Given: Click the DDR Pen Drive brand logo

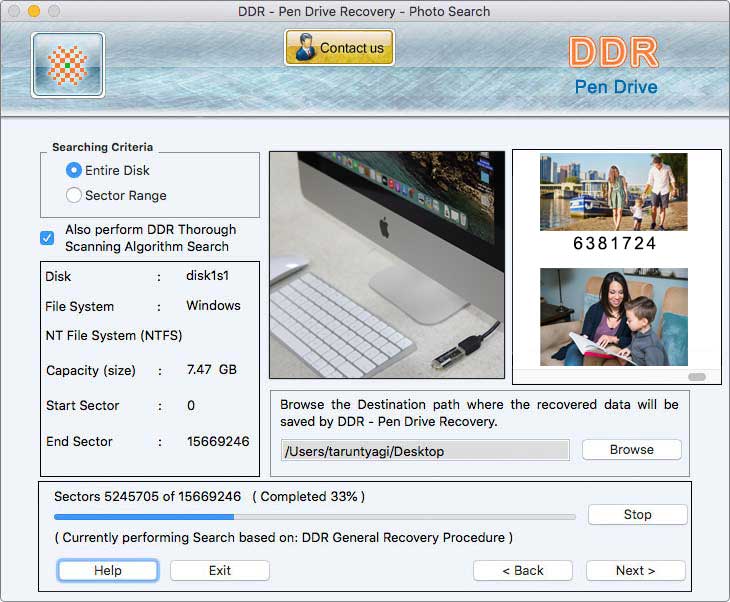Looking at the screenshot, I should pos(615,67).
